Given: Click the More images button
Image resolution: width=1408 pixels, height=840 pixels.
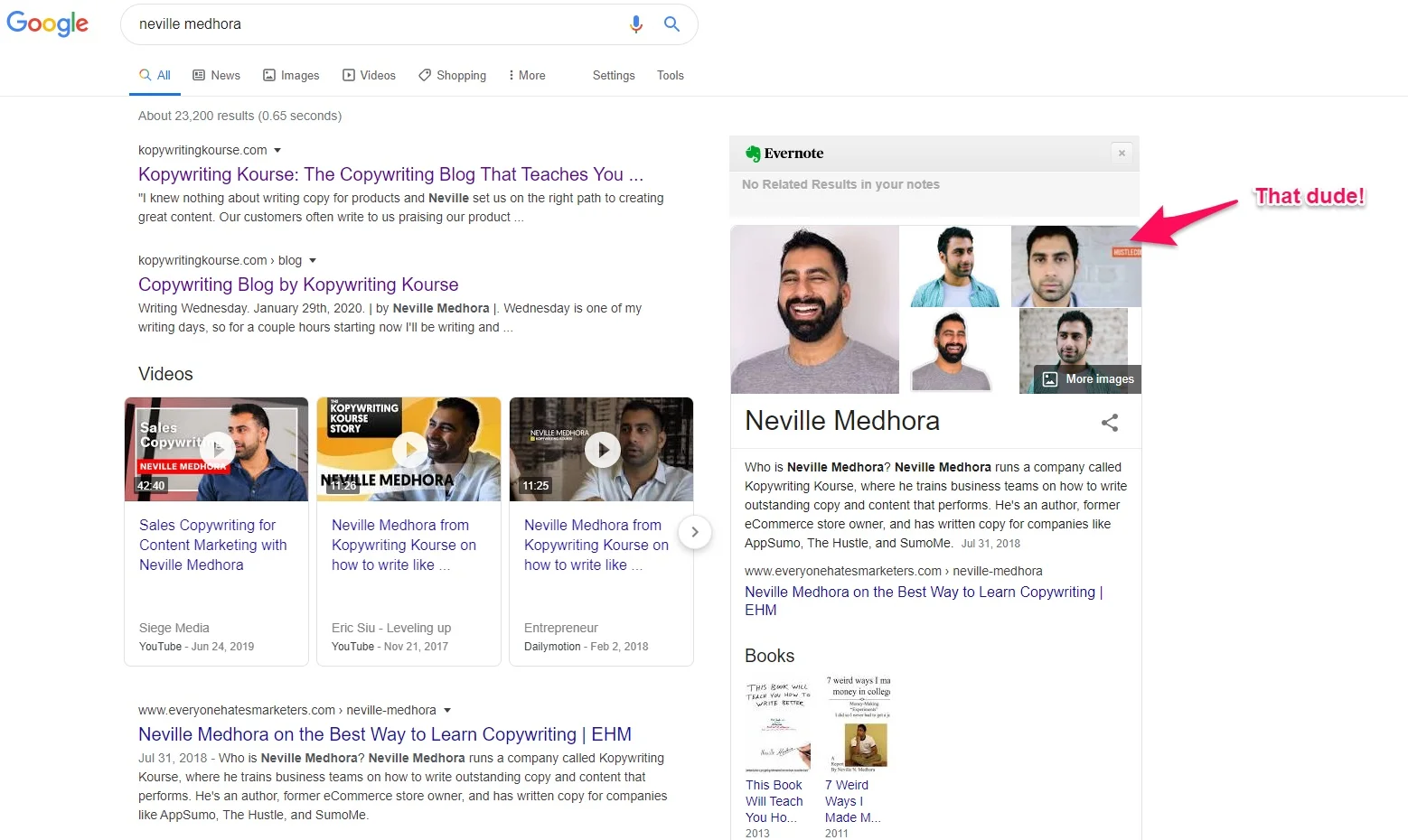Looking at the screenshot, I should (x=1088, y=379).
